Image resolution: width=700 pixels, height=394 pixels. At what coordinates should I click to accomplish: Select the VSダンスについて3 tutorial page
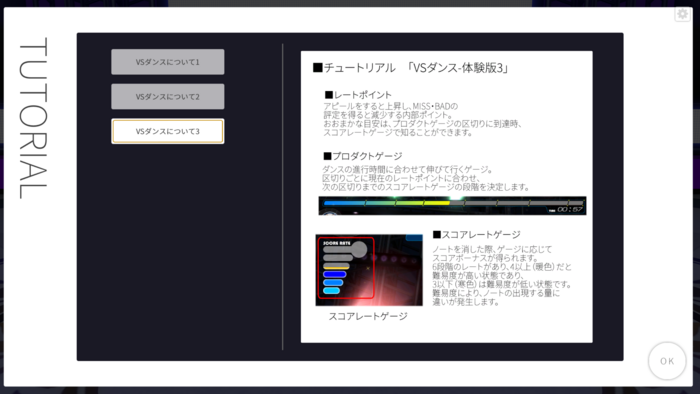[168, 131]
